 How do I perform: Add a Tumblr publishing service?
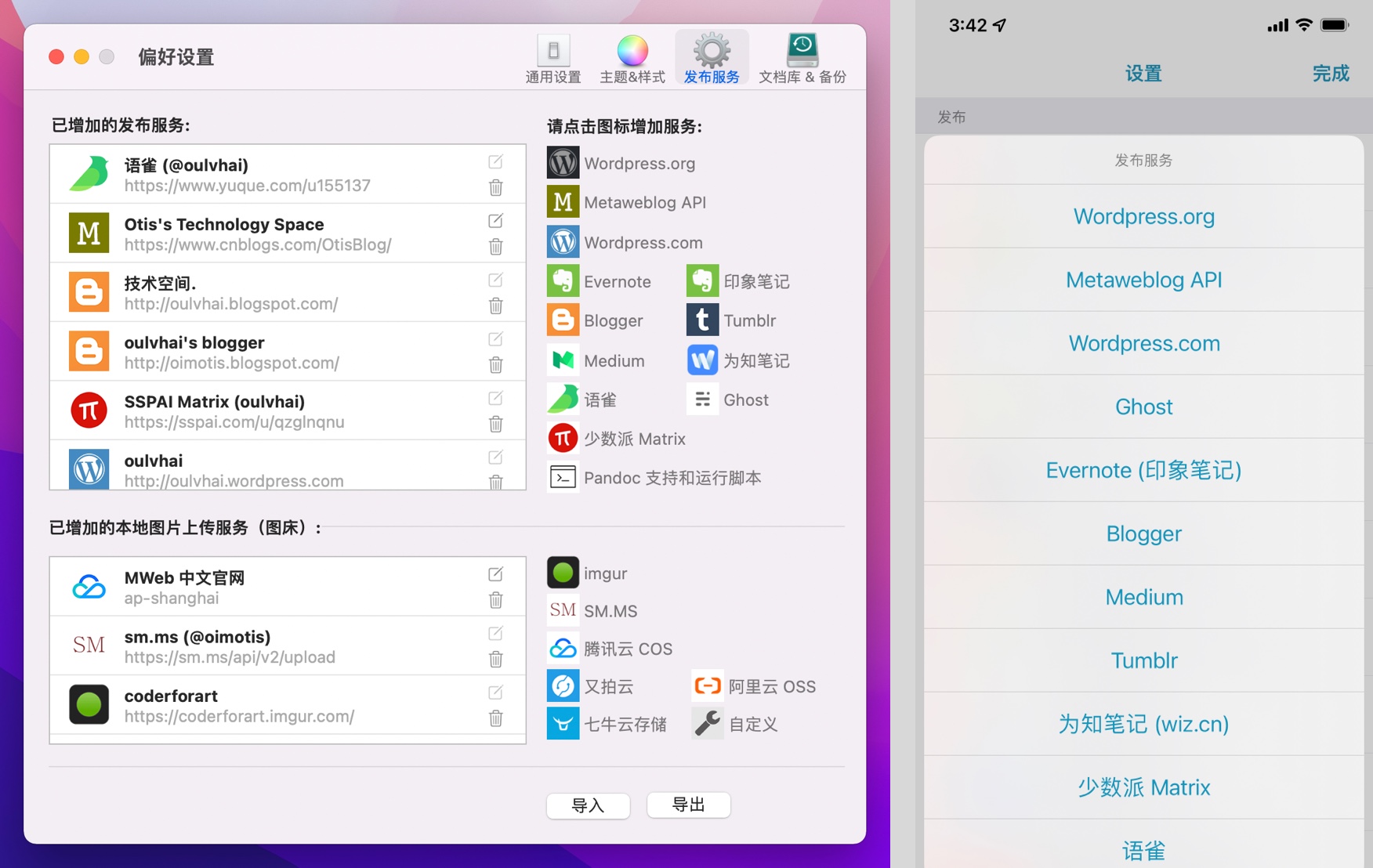point(702,320)
